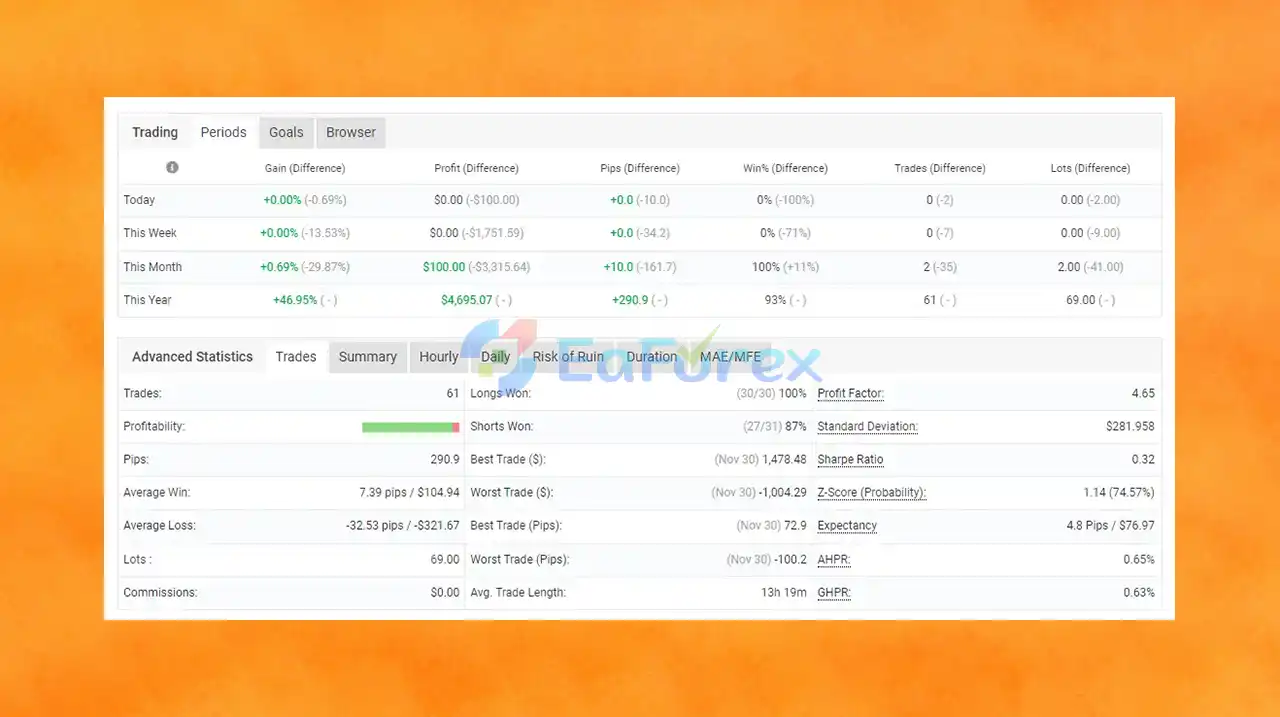Open the Trading tab
The image size is (1280, 717).
point(155,132)
